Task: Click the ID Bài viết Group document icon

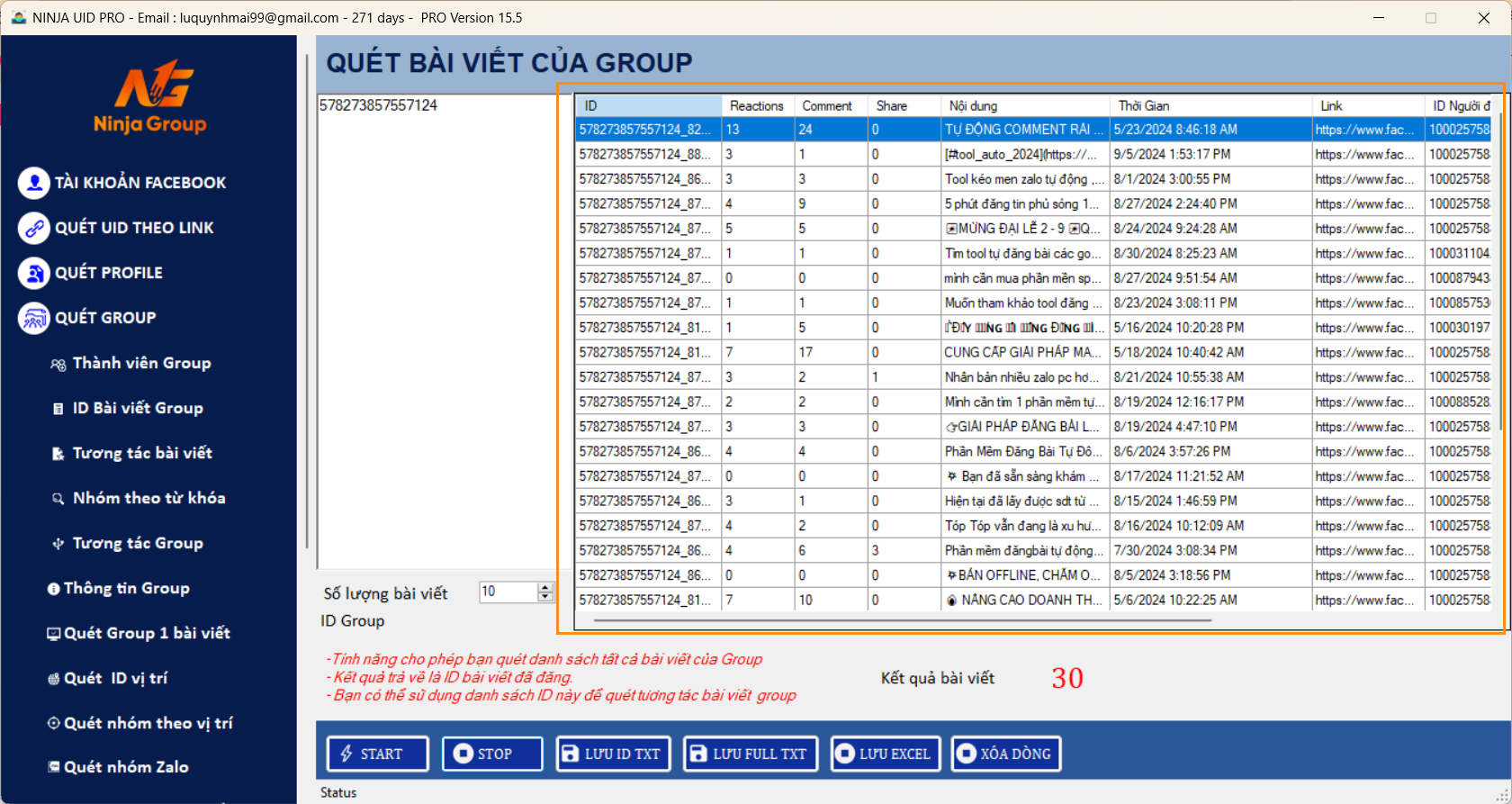Action: [58, 409]
